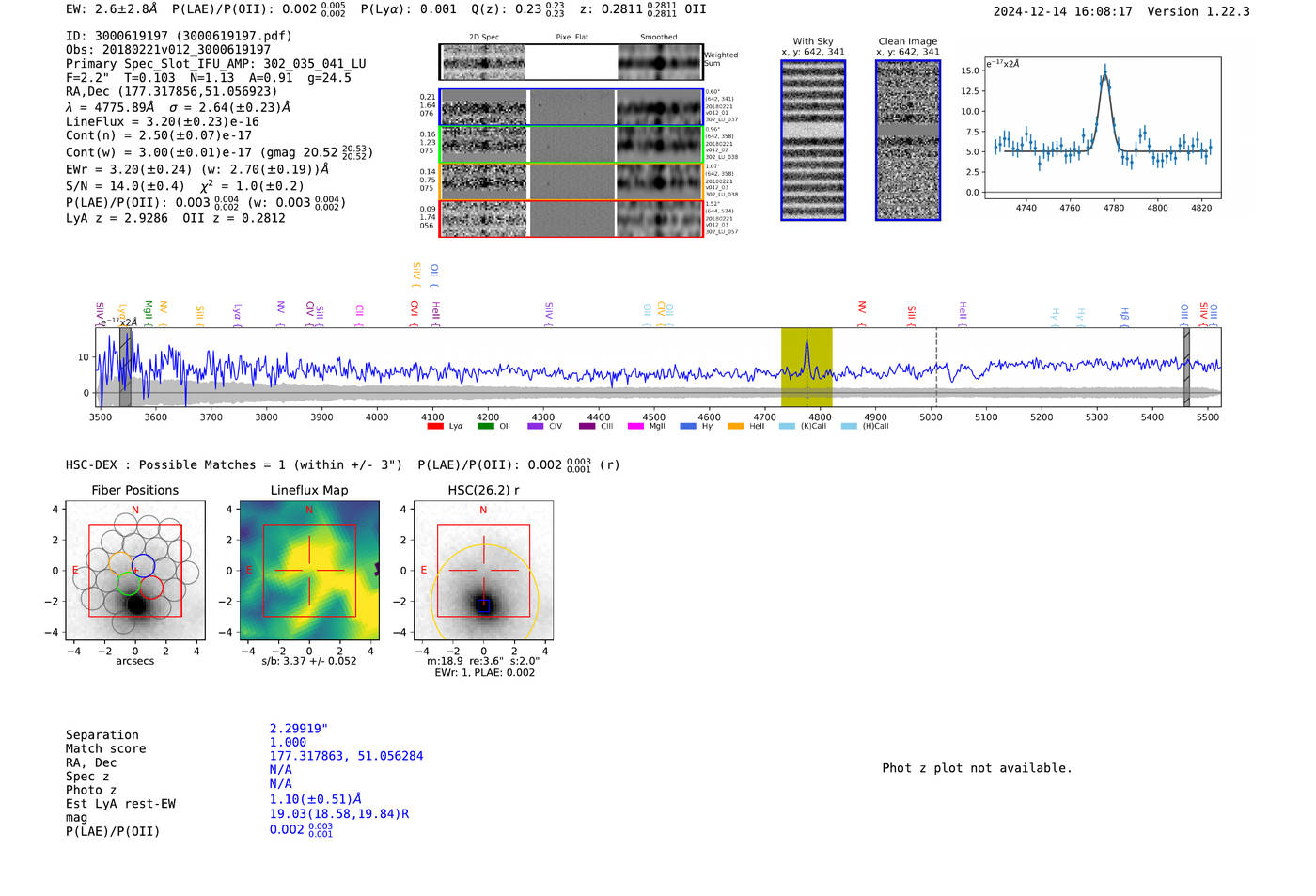Click the green MgII line label
This screenshot has width=1316, height=896.
[x=148, y=312]
